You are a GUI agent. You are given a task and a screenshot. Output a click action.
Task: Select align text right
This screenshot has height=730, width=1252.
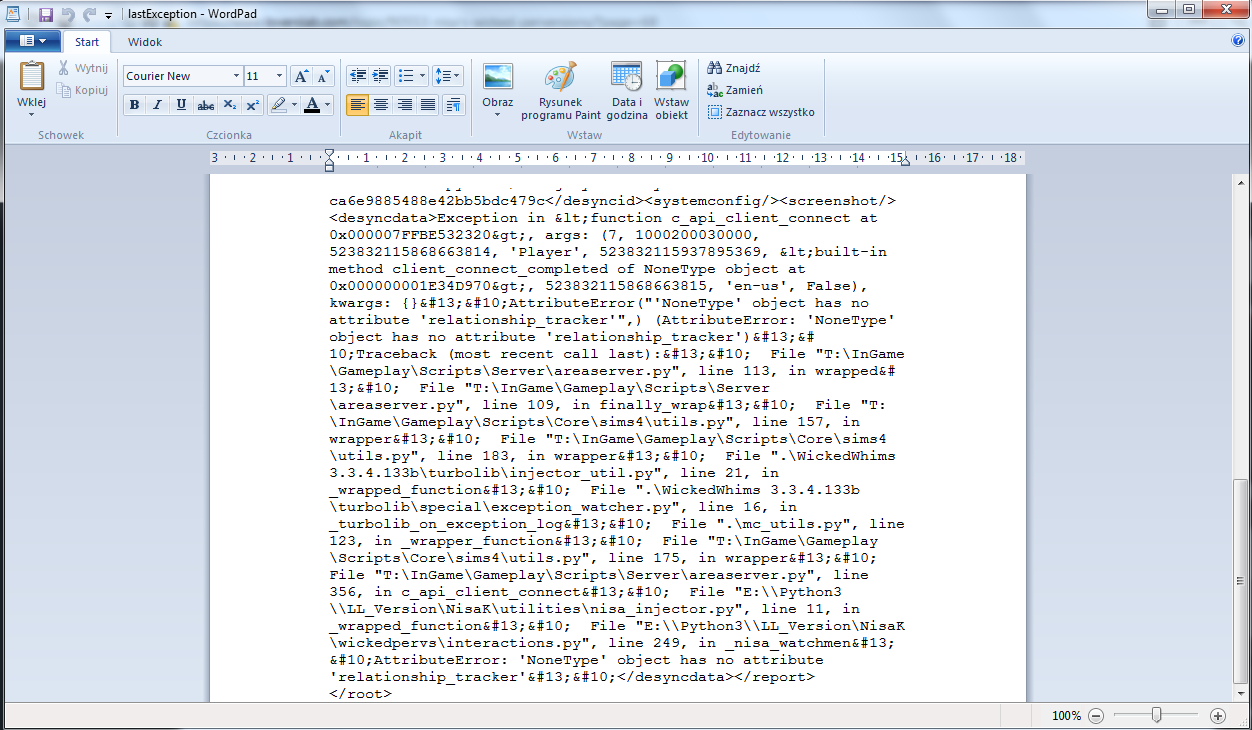click(405, 105)
